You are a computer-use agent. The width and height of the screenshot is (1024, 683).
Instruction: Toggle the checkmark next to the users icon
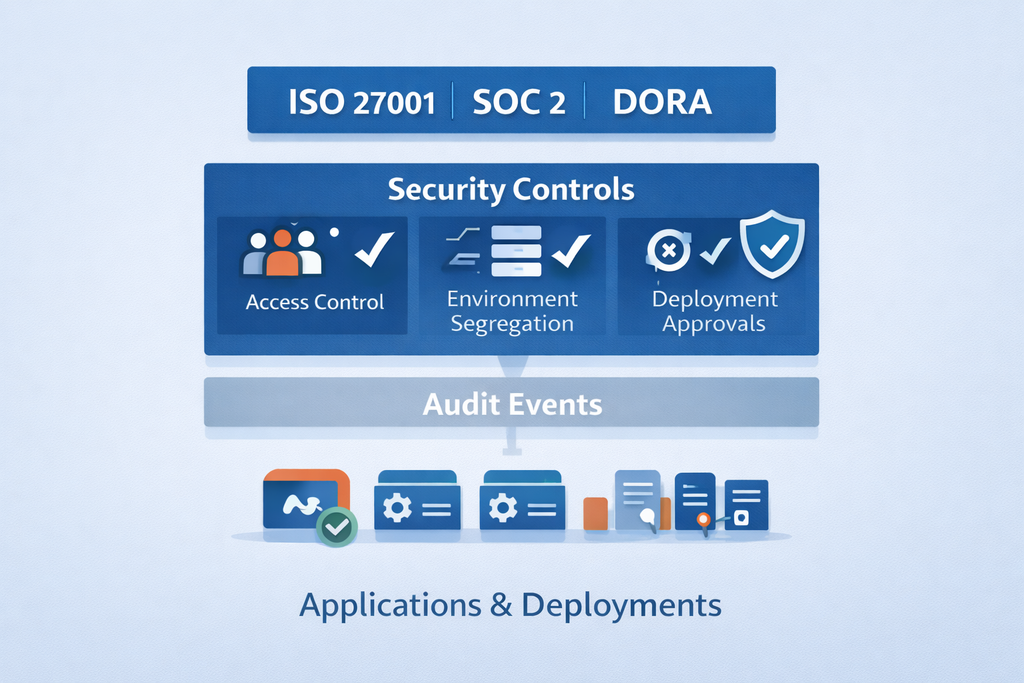click(375, 249)
